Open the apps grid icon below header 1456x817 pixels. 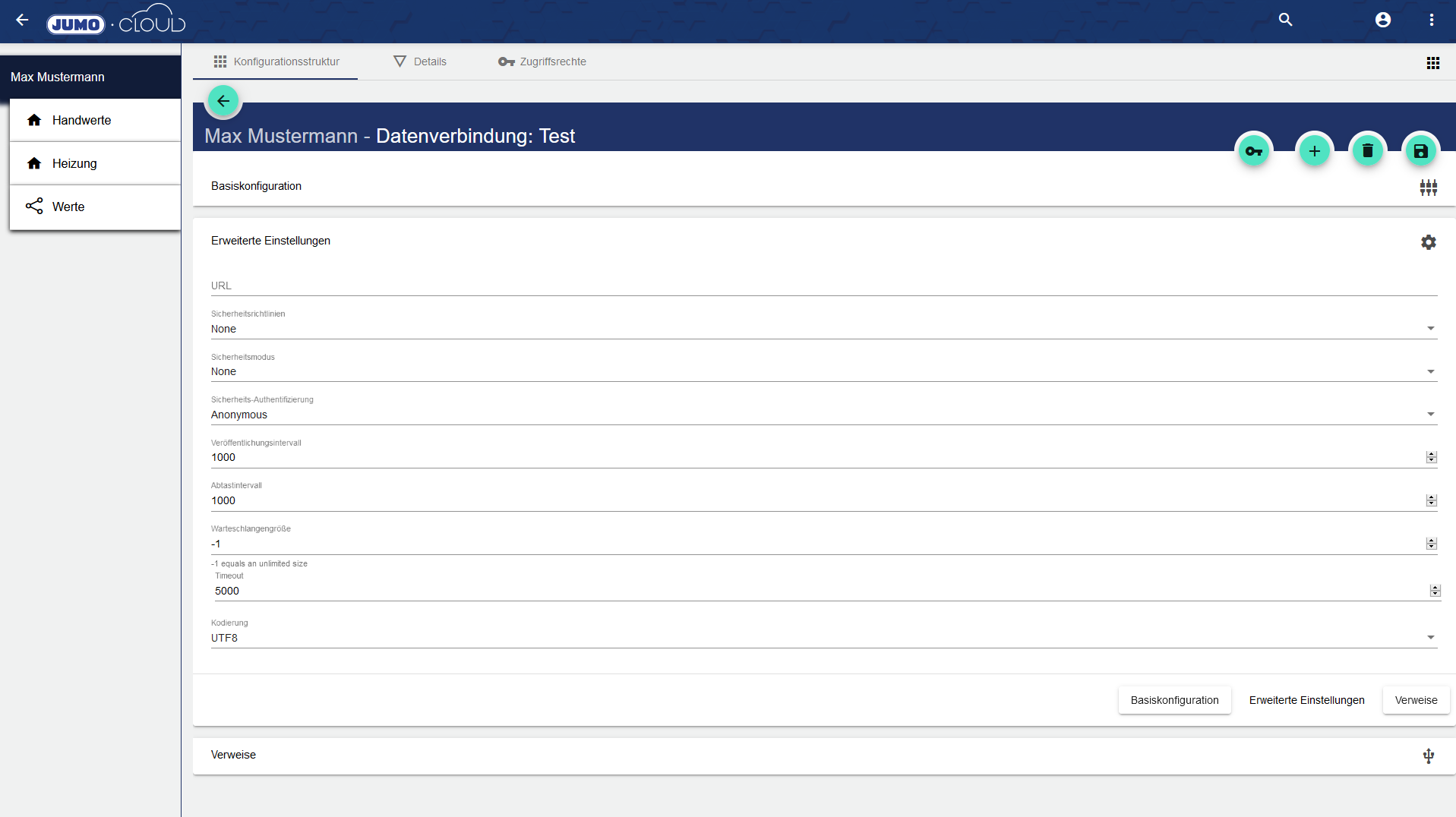(x=1432, y=63)
